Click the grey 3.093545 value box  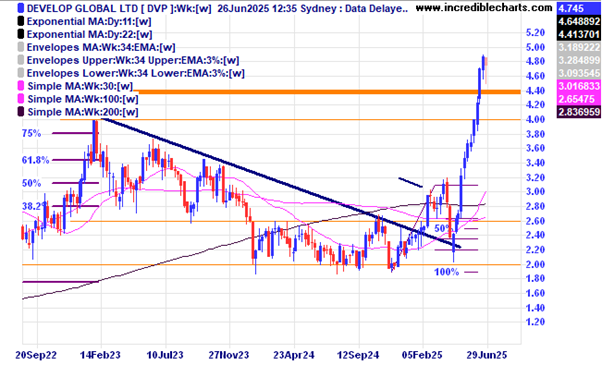[x=578, y=73]
